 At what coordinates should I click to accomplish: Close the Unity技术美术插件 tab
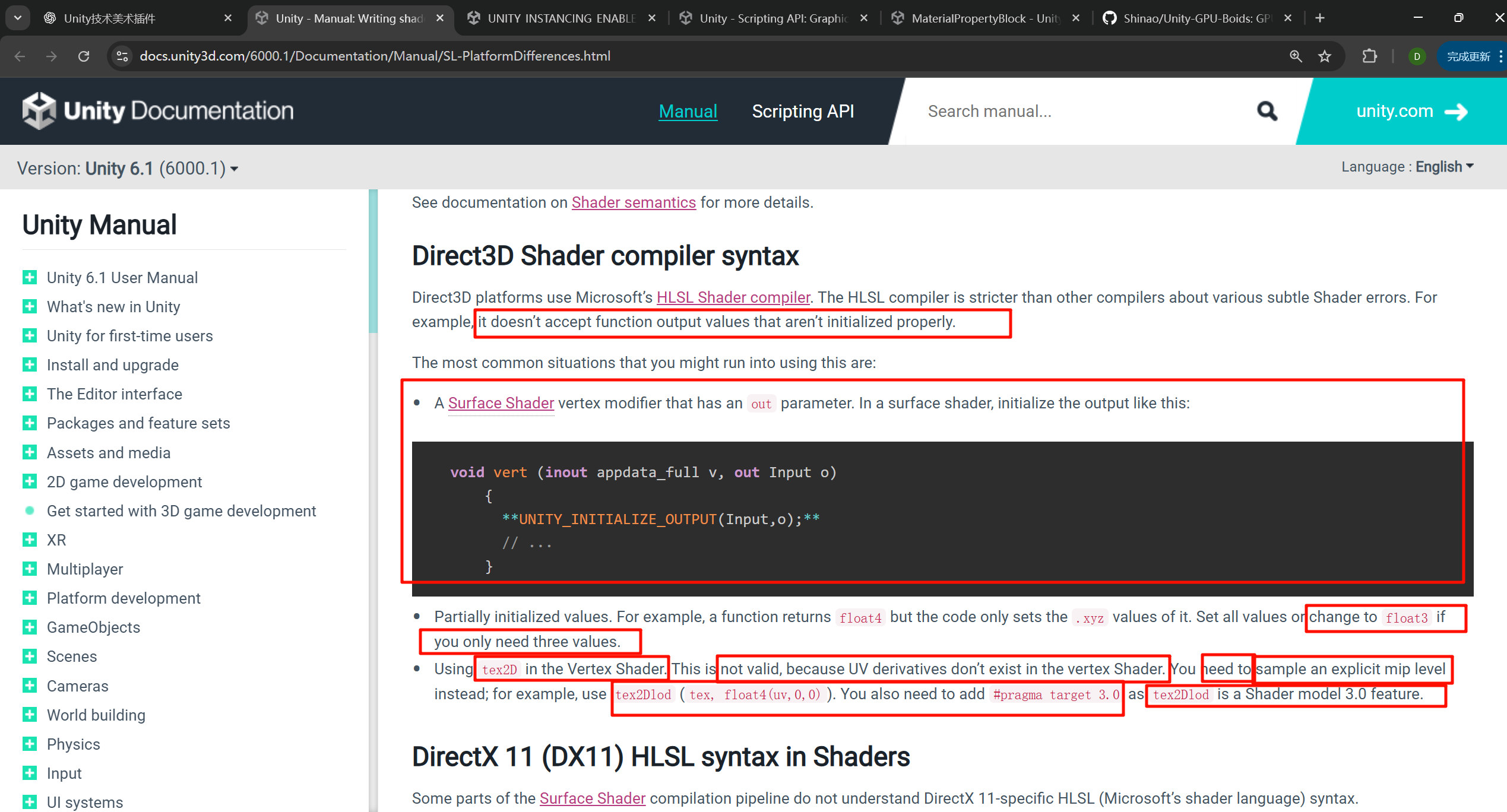click(x=228, y=18)
